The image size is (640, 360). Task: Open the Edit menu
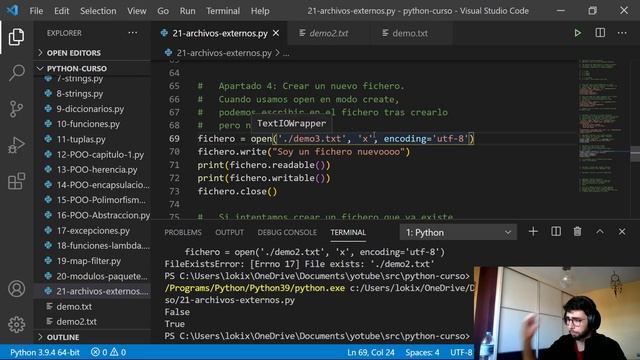62,11
